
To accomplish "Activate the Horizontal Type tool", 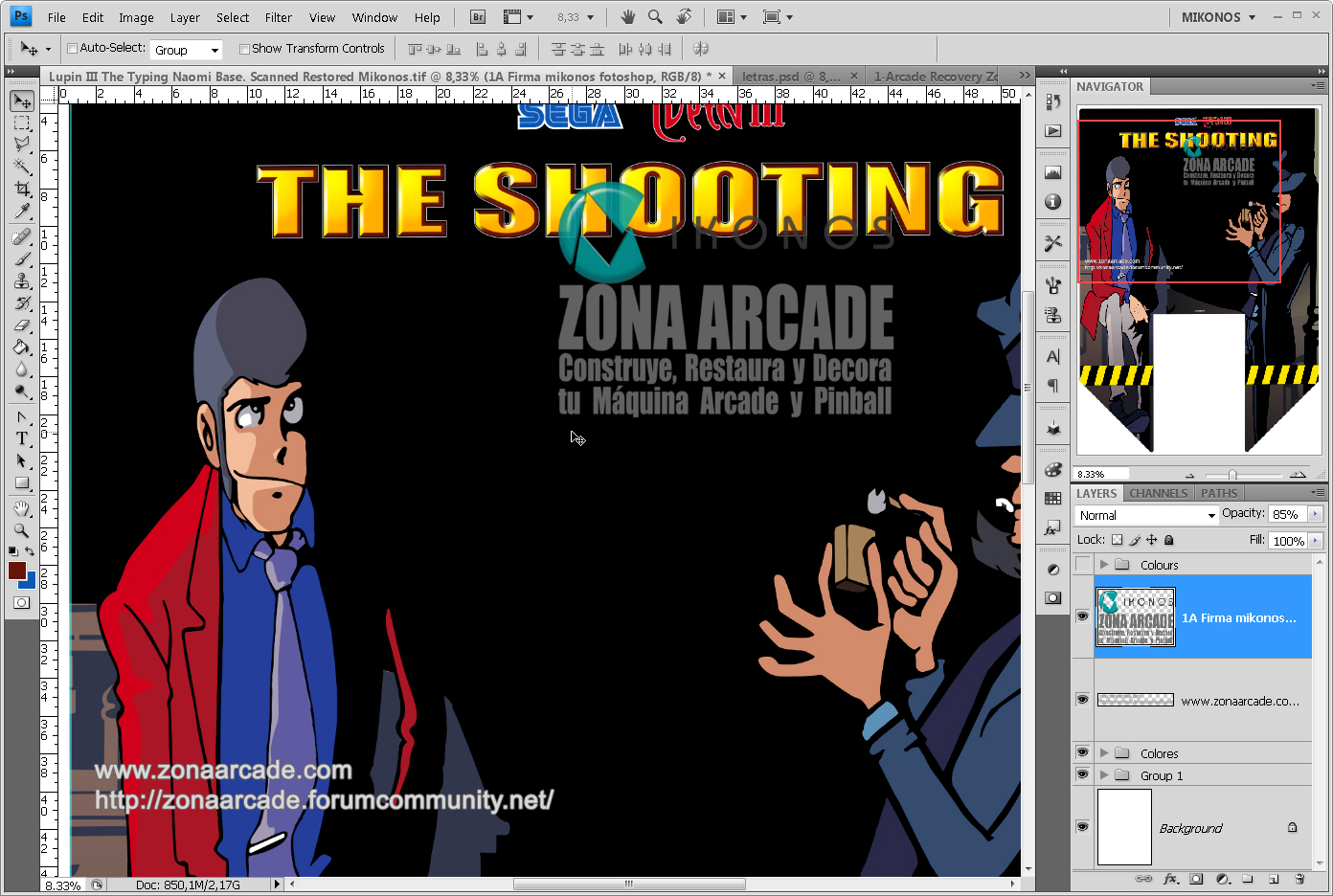I will point(21,438).
